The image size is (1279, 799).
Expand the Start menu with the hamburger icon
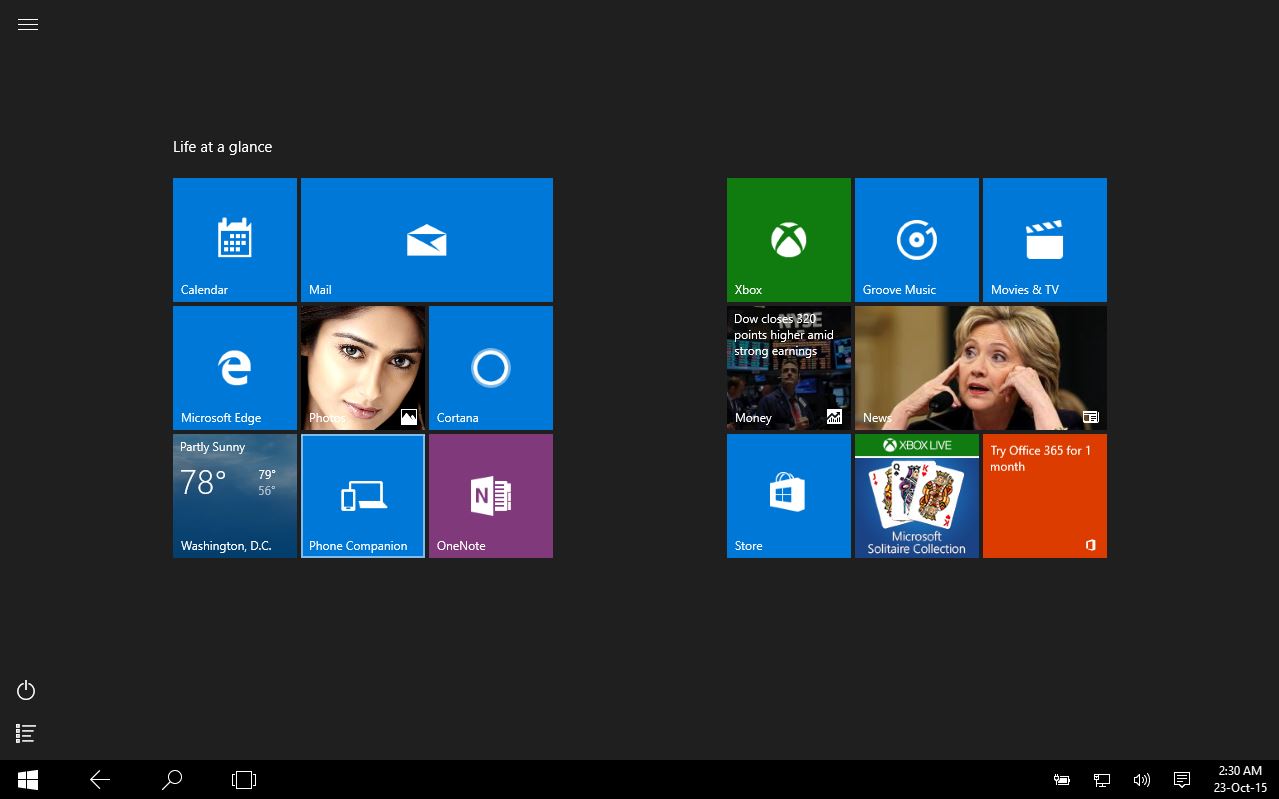[27, 24]
